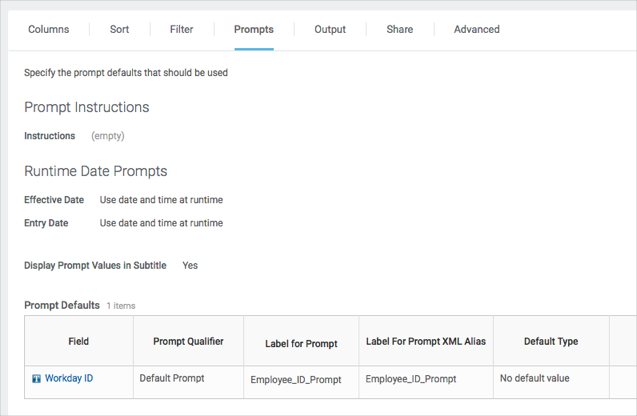Click the Effective Date runtime value
The height and width of the screenshot is (416, 637).
(x=161, y=200)
